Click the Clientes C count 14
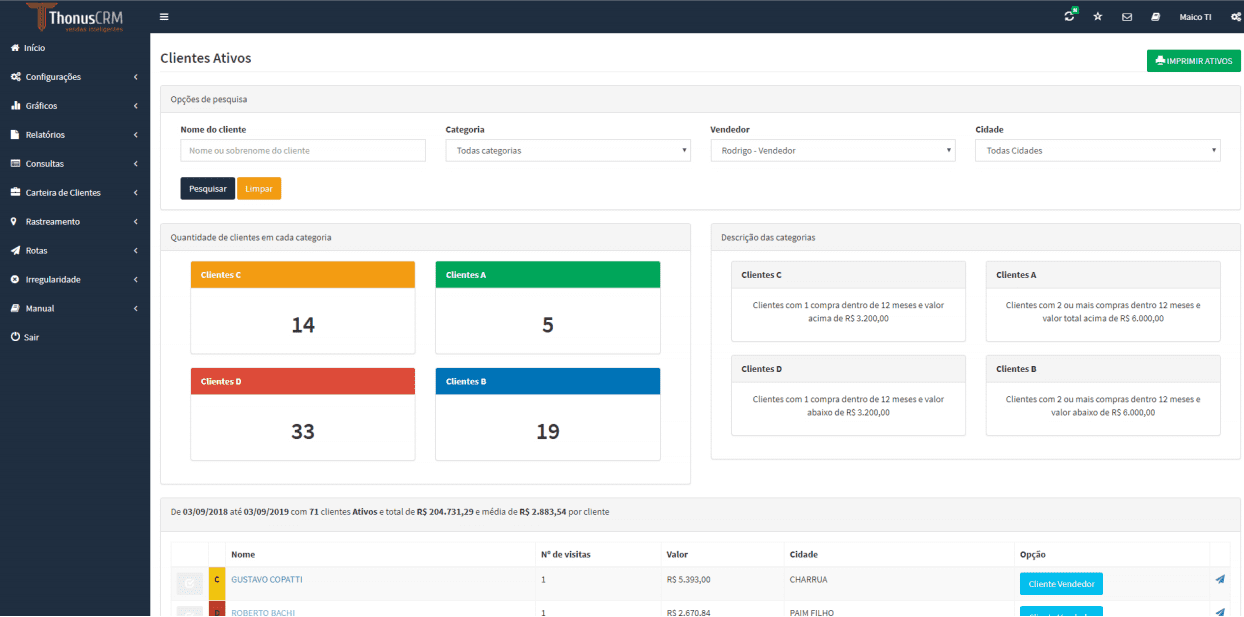The image size is (1244, 617). click(x=303, y=325)
